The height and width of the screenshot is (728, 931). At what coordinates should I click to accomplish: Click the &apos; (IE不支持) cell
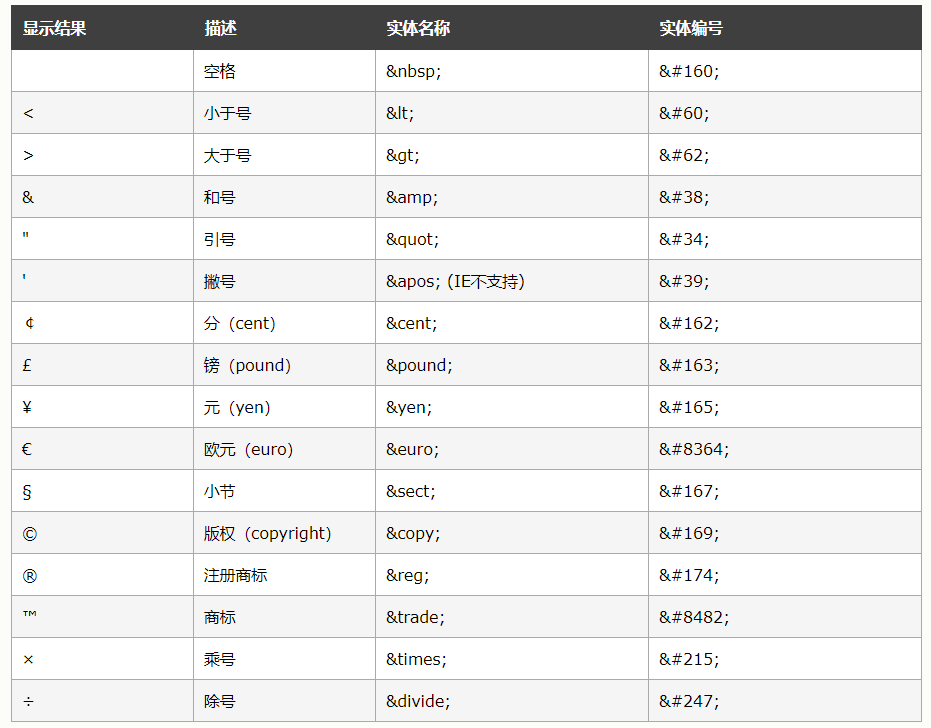pyautogui.click(x=455, y=282)
